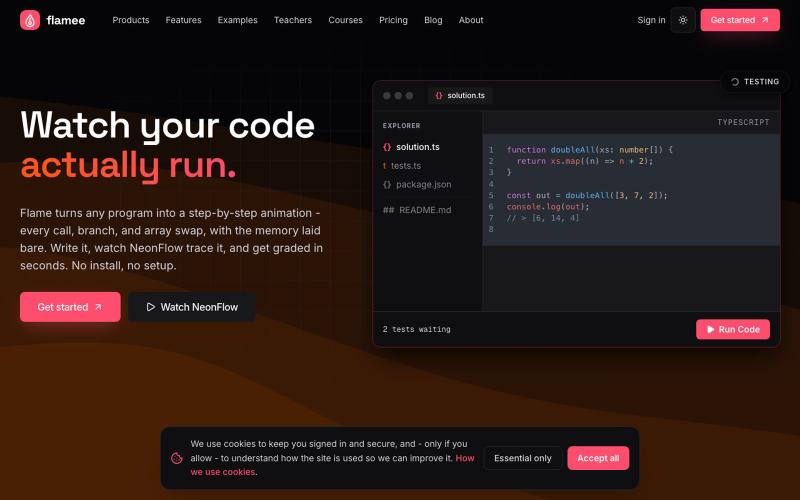Open the Teachers nav link
Viewport: 800px width, 500px height.
(292, 20)
